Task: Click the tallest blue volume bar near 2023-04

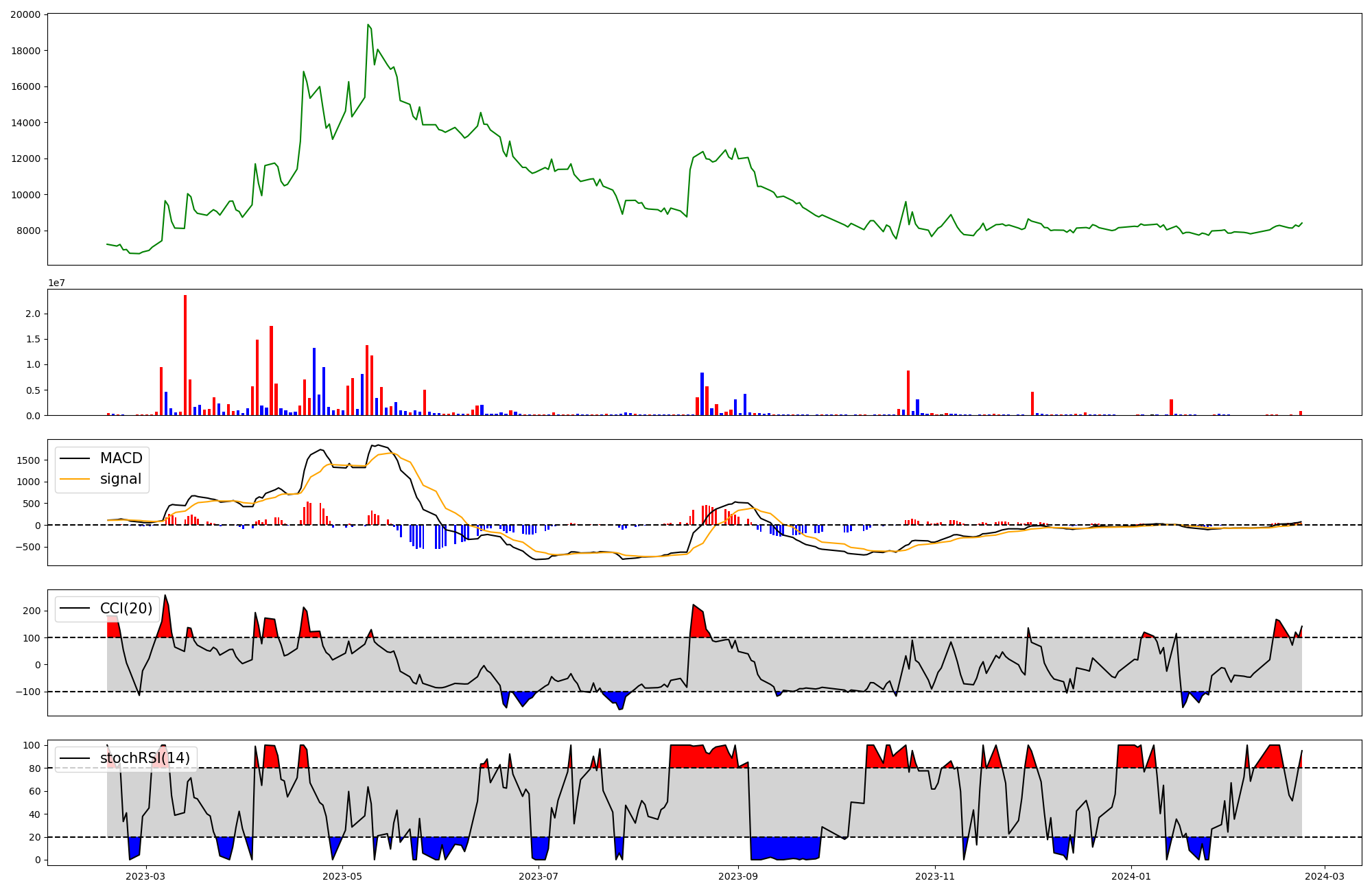Action: point(314,381)
